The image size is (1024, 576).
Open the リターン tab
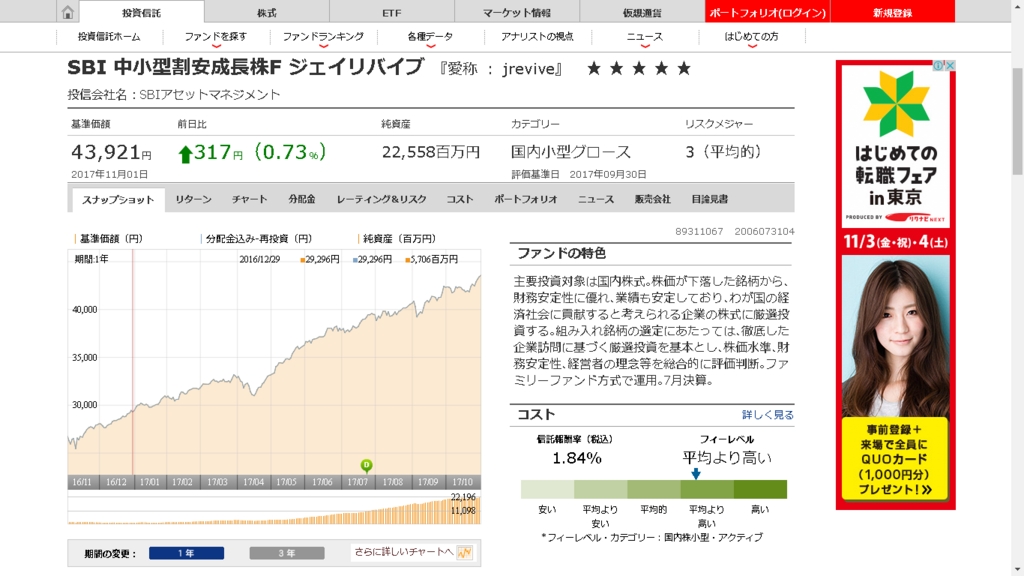(193, 199)
